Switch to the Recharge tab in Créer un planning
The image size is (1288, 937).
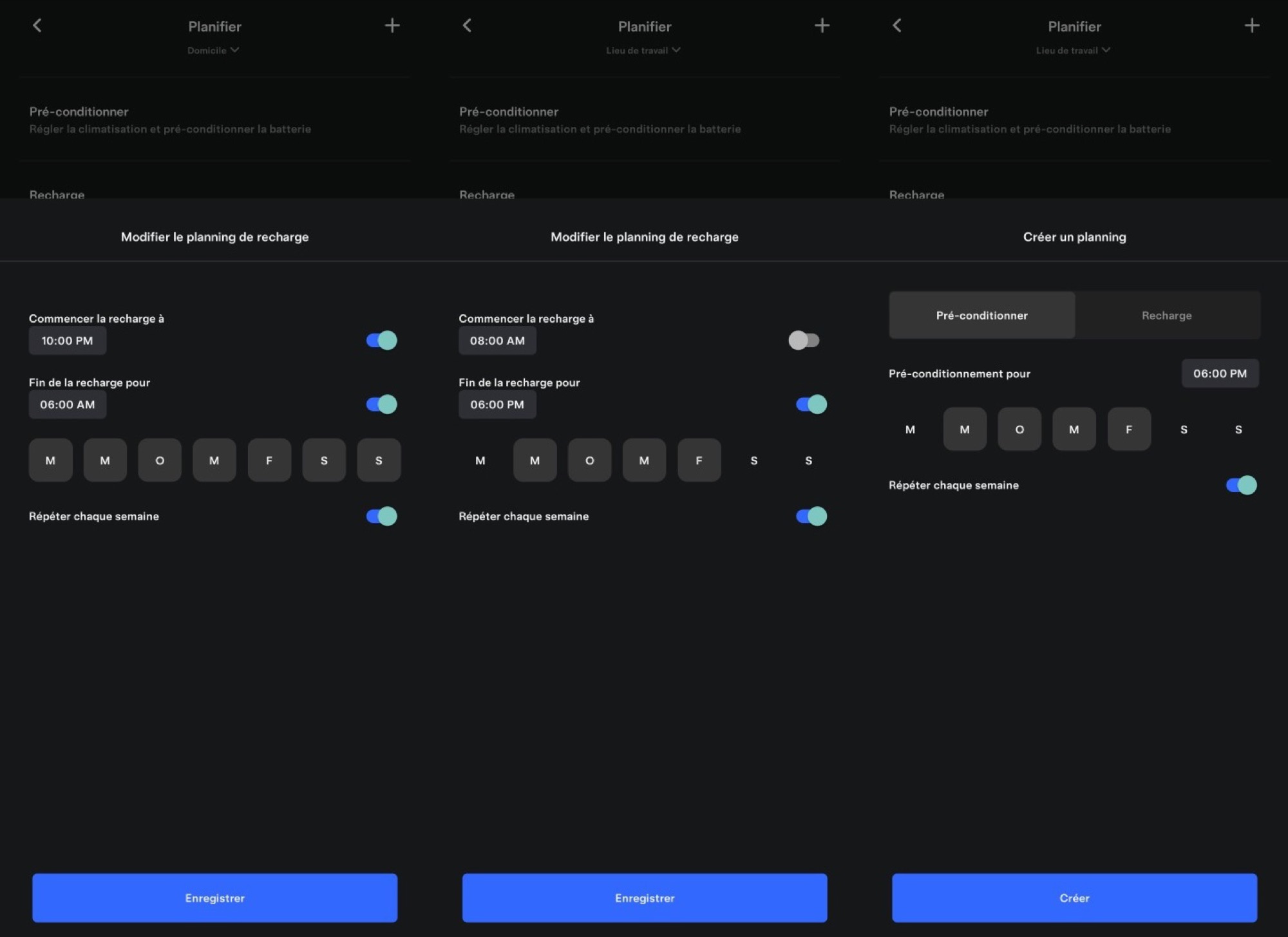pyautogui.click(x=1167, y=316)
